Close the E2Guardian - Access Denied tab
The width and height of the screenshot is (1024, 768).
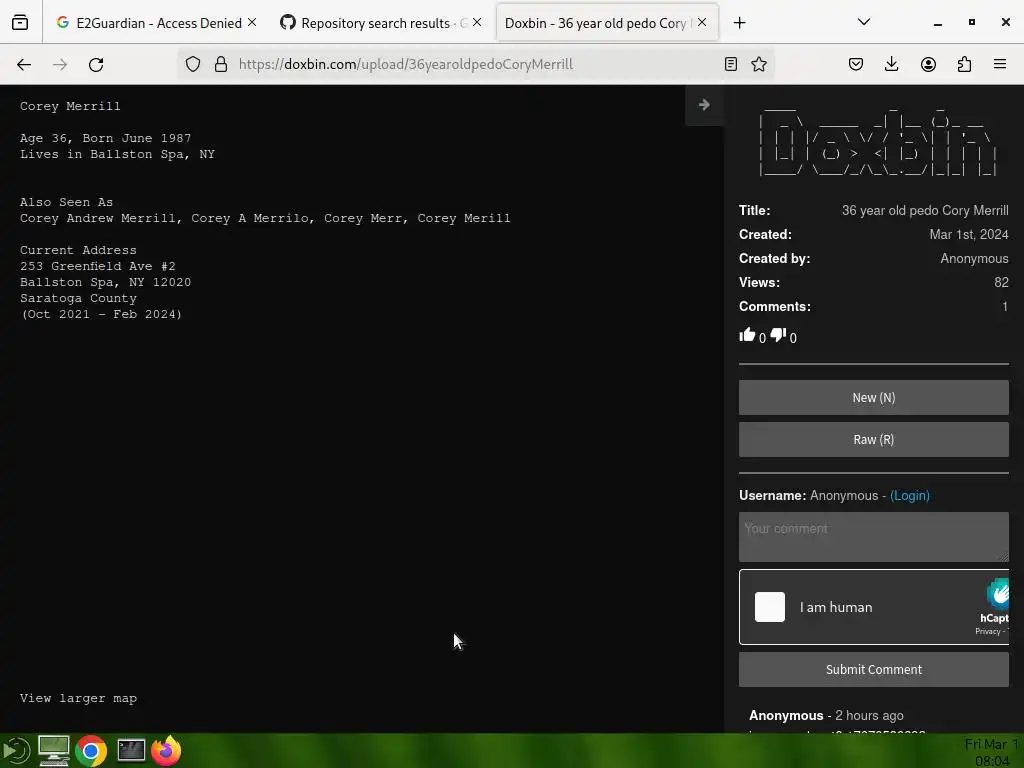(252, 22)
